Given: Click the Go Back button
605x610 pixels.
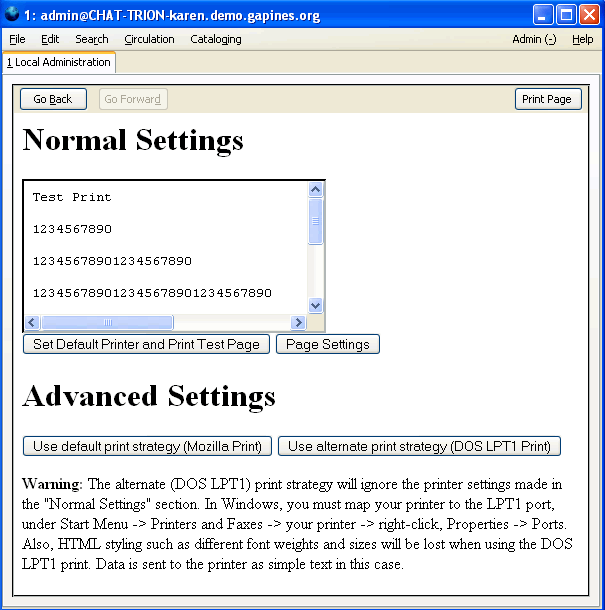Looking at the screenshot, I should (x=53, y=99).
